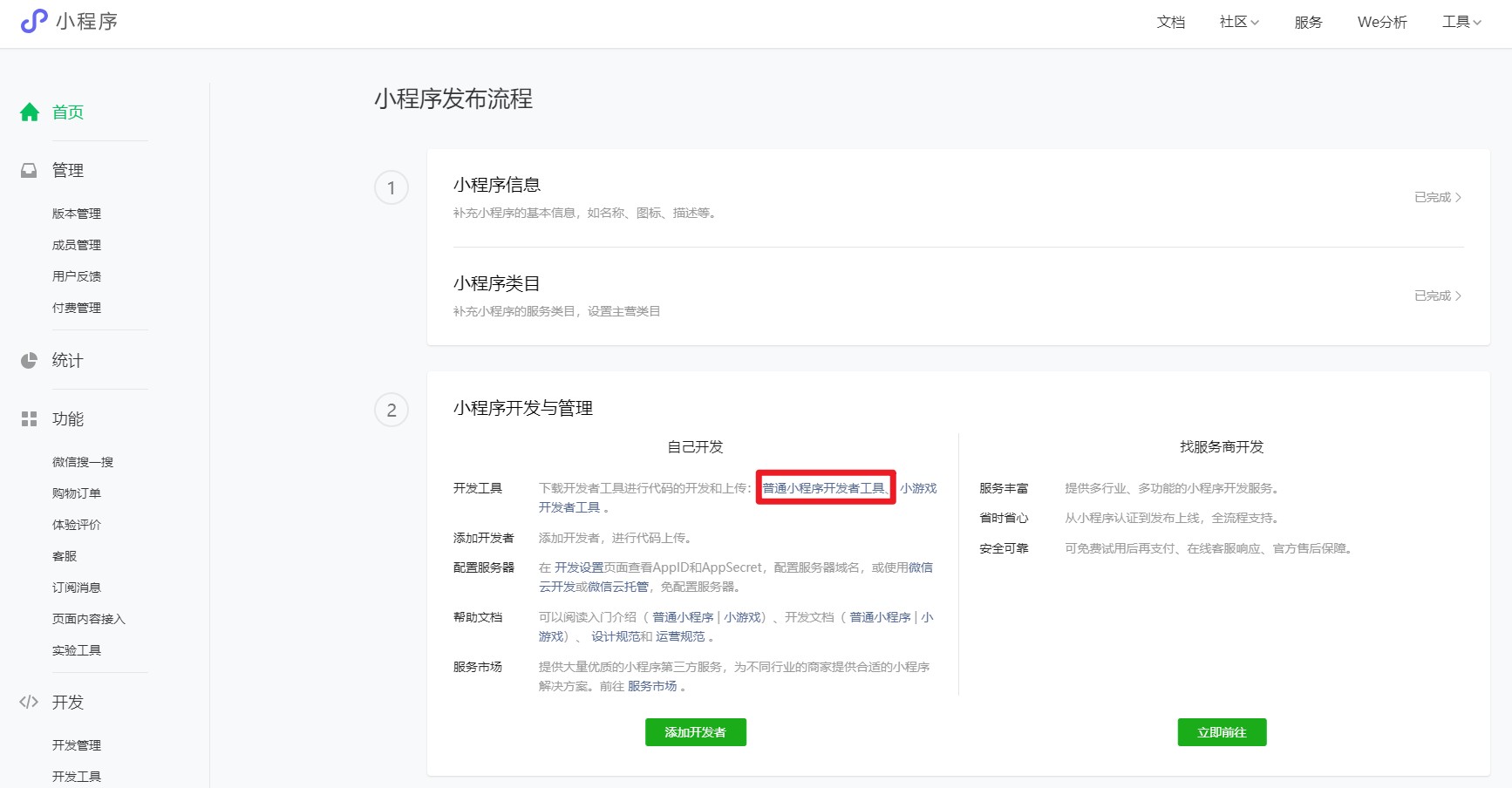Click the 找服务商开发 column heading

(1222, 447)
